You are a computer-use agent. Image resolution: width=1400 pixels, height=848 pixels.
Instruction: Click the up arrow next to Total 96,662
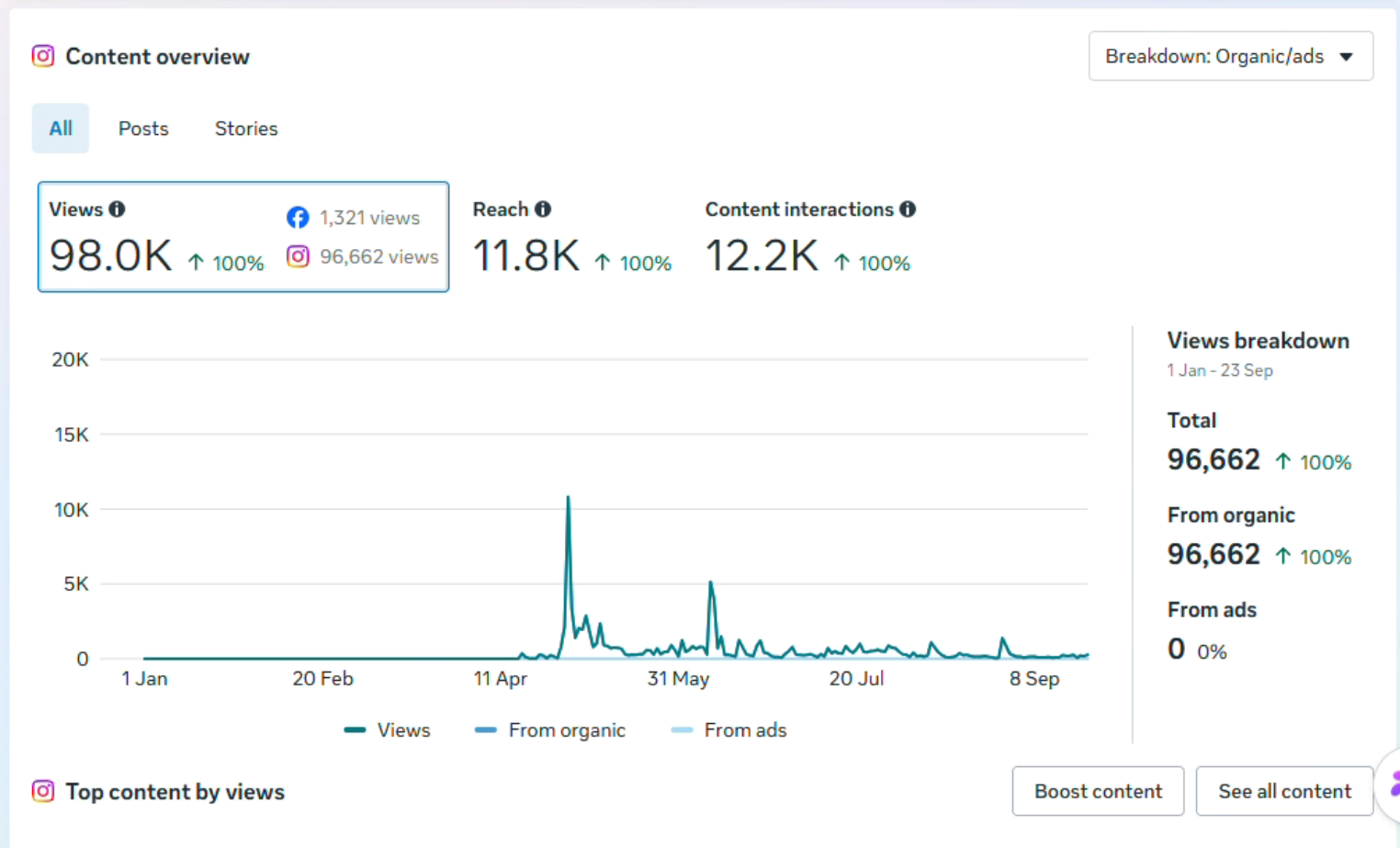(x=1283, y=461)
